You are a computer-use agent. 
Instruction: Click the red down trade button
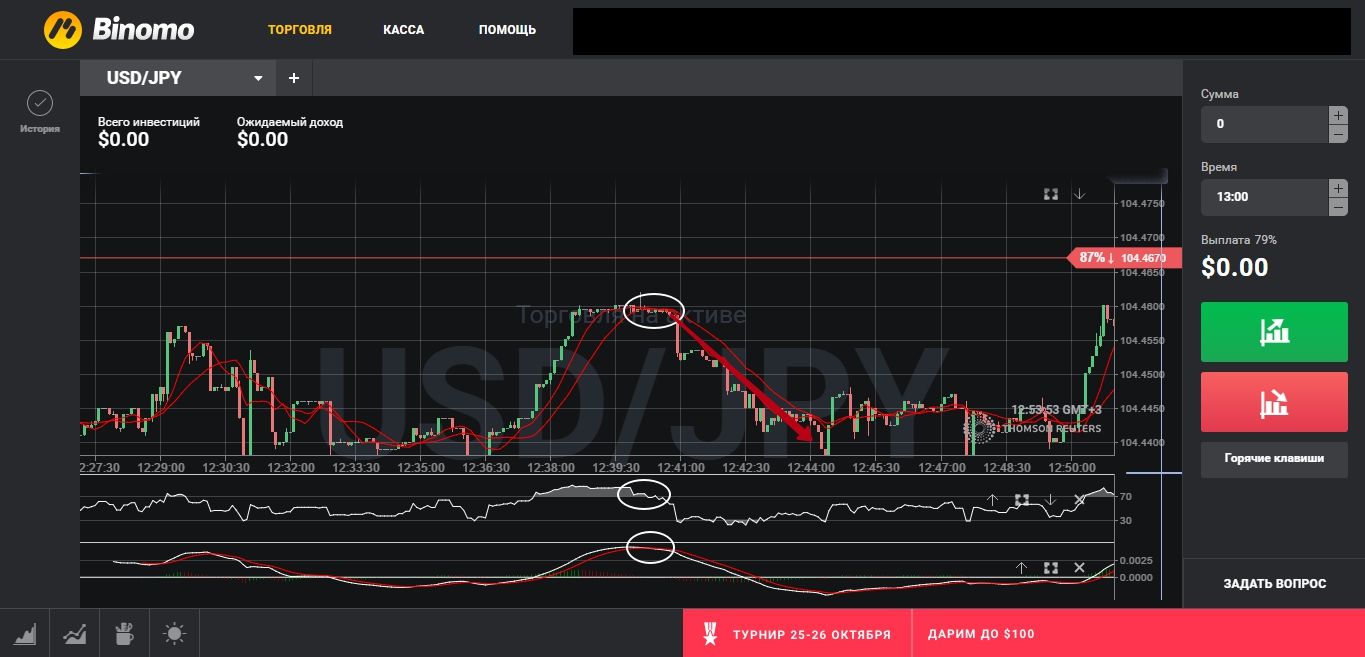1274,402
